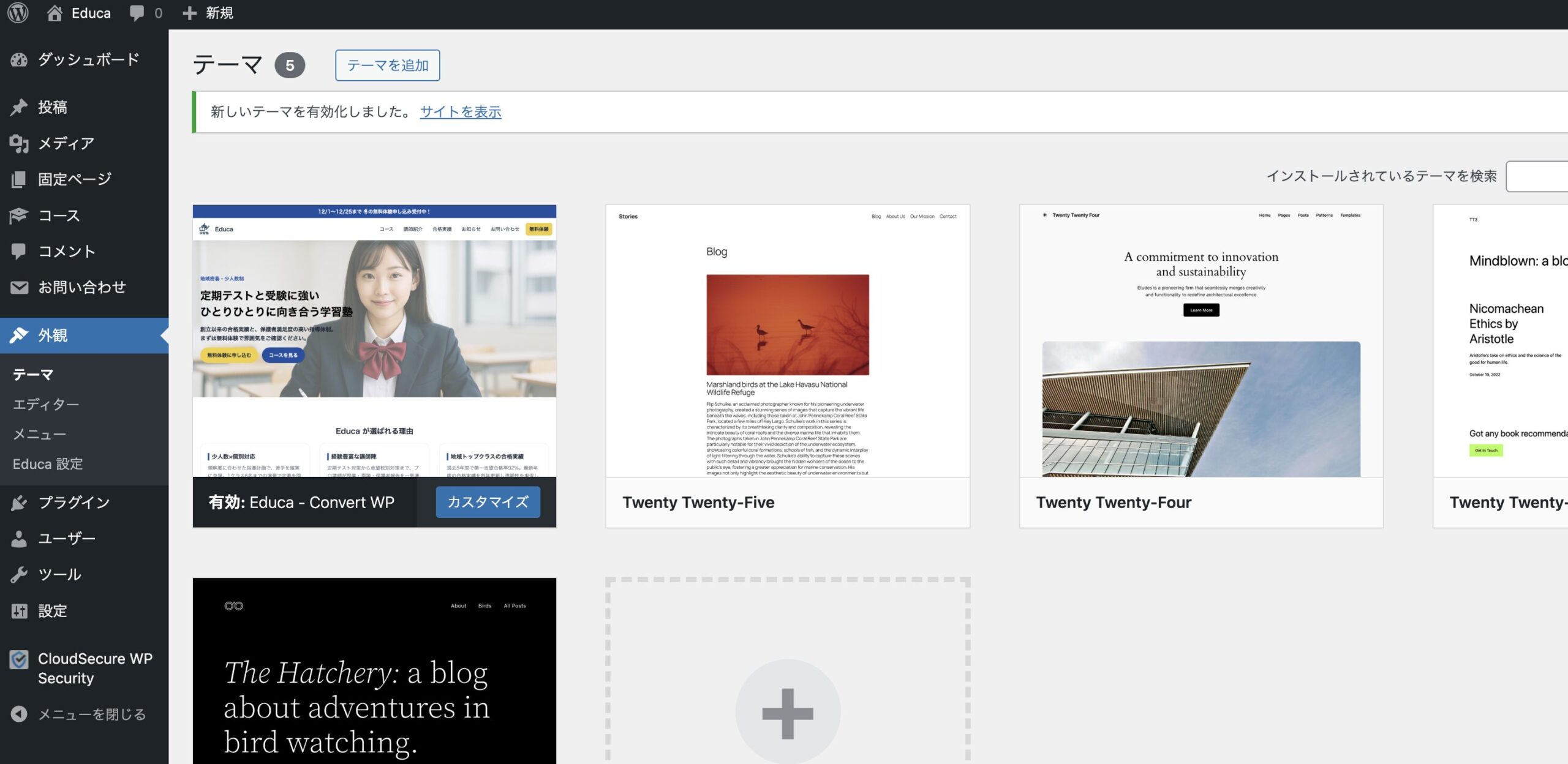
Task: Open the ダッシュボード dashboard icon
Action: pyautogui.click(x=19, y=59)
